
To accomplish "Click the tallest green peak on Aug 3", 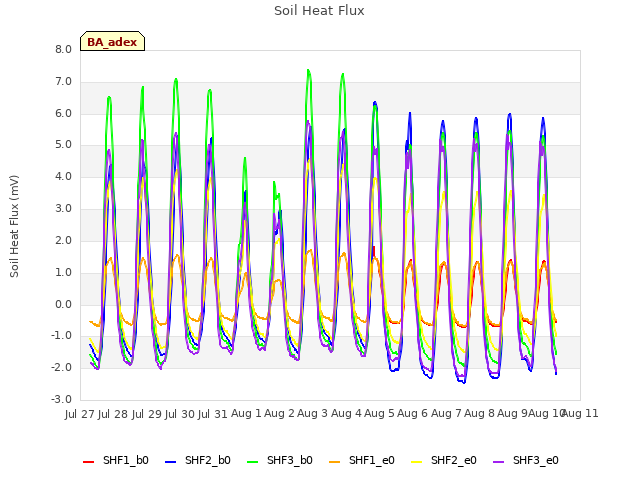I will coord(308,70).
